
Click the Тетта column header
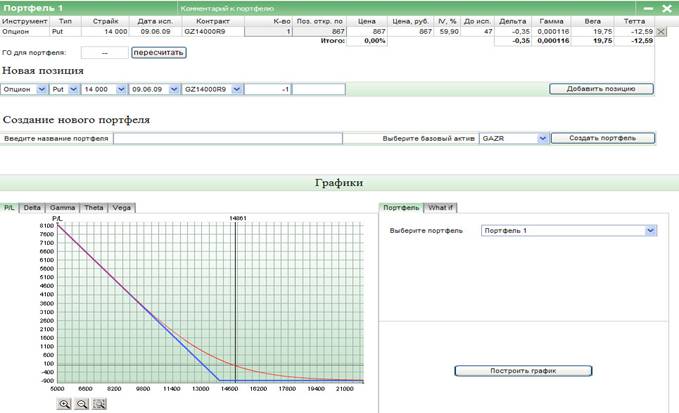[x=634, y=21]
